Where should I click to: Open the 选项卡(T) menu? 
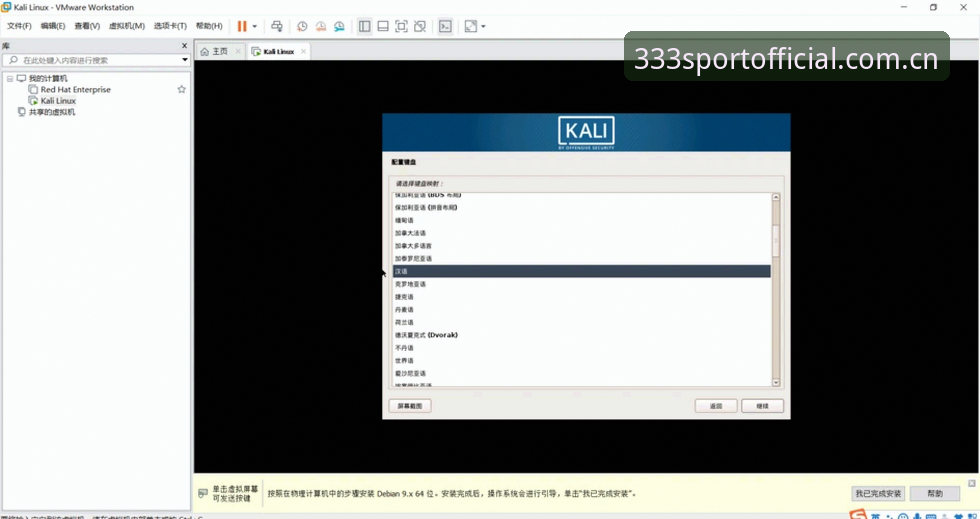(170, 26)
